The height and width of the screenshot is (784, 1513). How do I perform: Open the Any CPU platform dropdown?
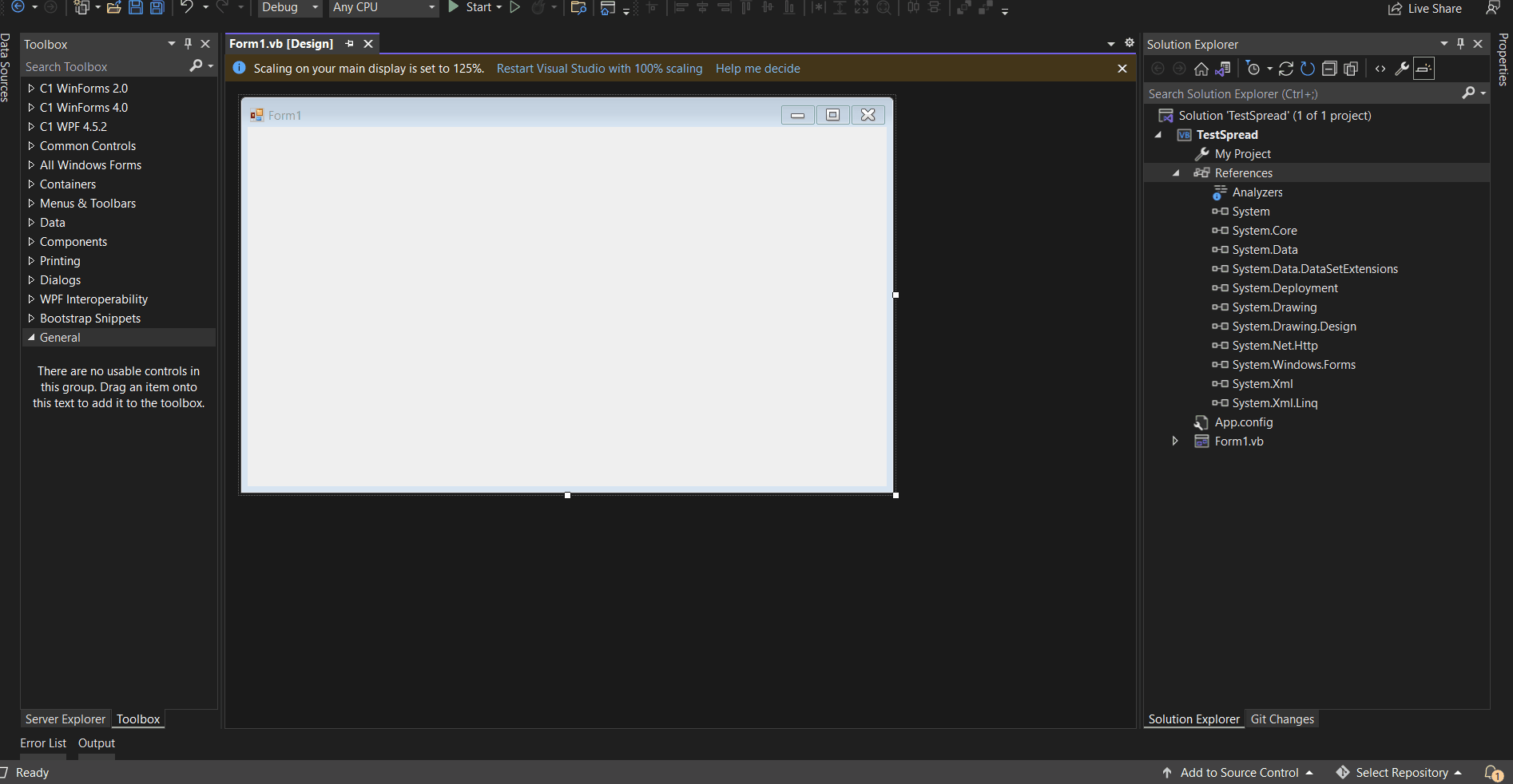(384, 7)
